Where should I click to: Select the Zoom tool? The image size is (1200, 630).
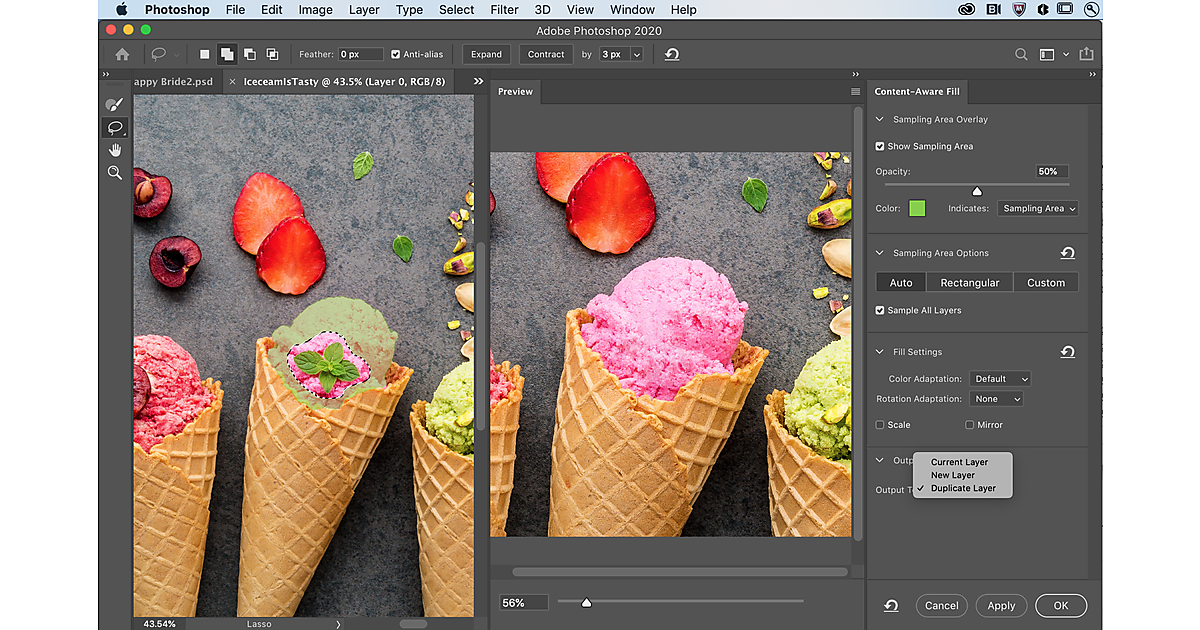tap(115, 173)
